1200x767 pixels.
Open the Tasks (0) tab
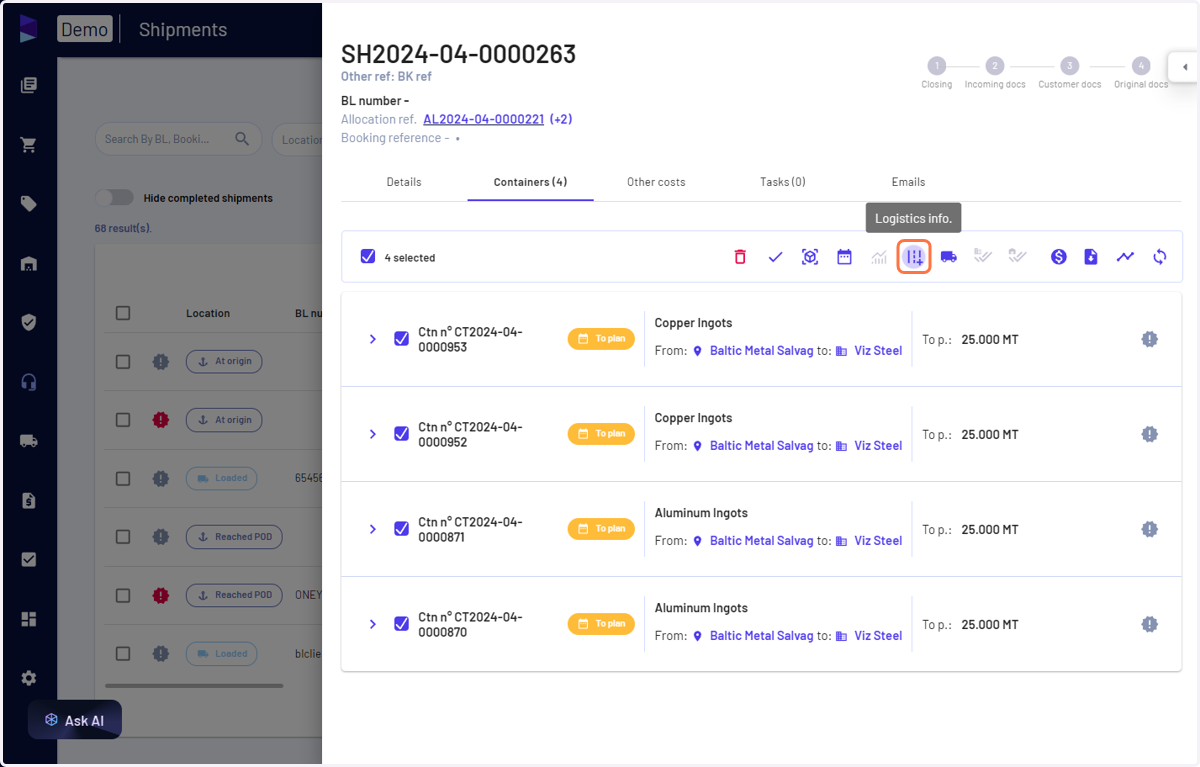point(782,182)
